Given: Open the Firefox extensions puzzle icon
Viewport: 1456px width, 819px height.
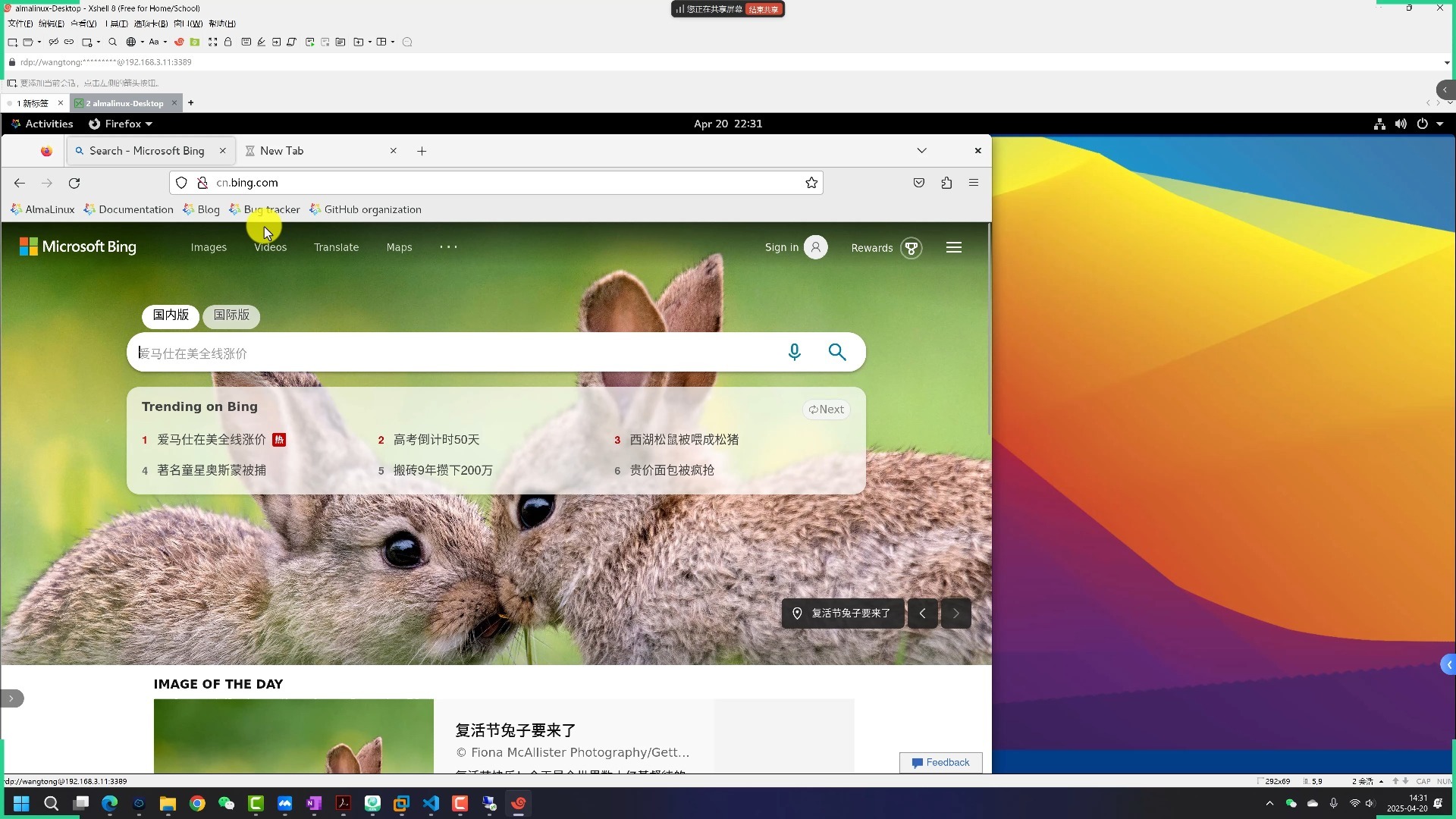Looking at the screenshot, I should [x=946, y=183].
